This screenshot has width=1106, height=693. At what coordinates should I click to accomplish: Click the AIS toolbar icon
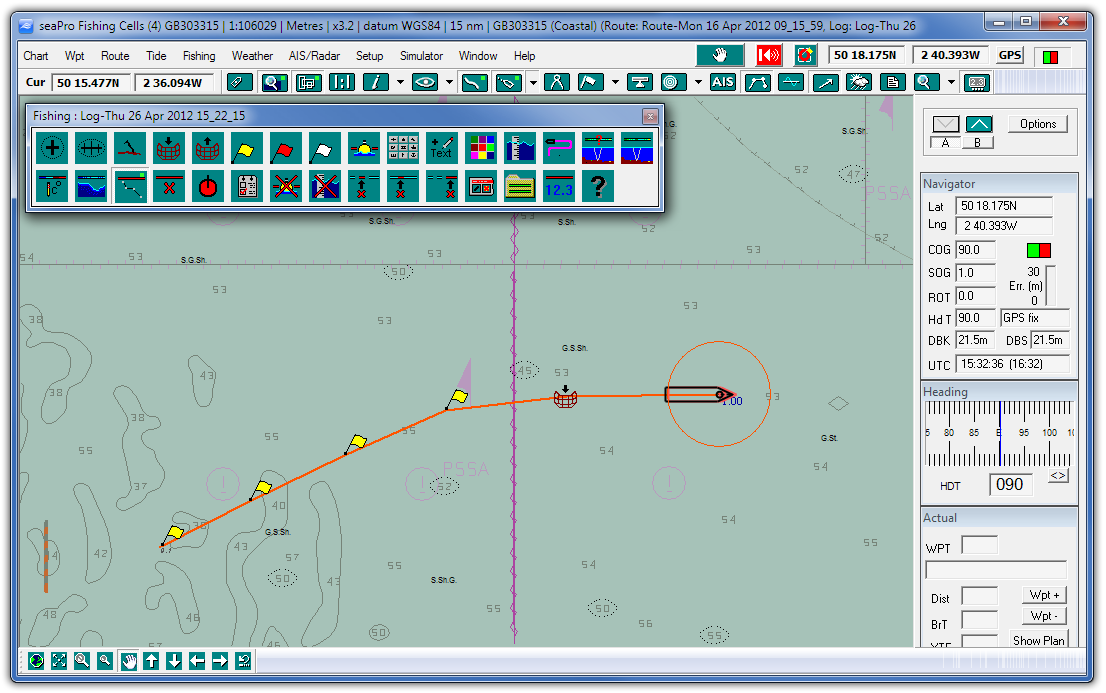722,83
